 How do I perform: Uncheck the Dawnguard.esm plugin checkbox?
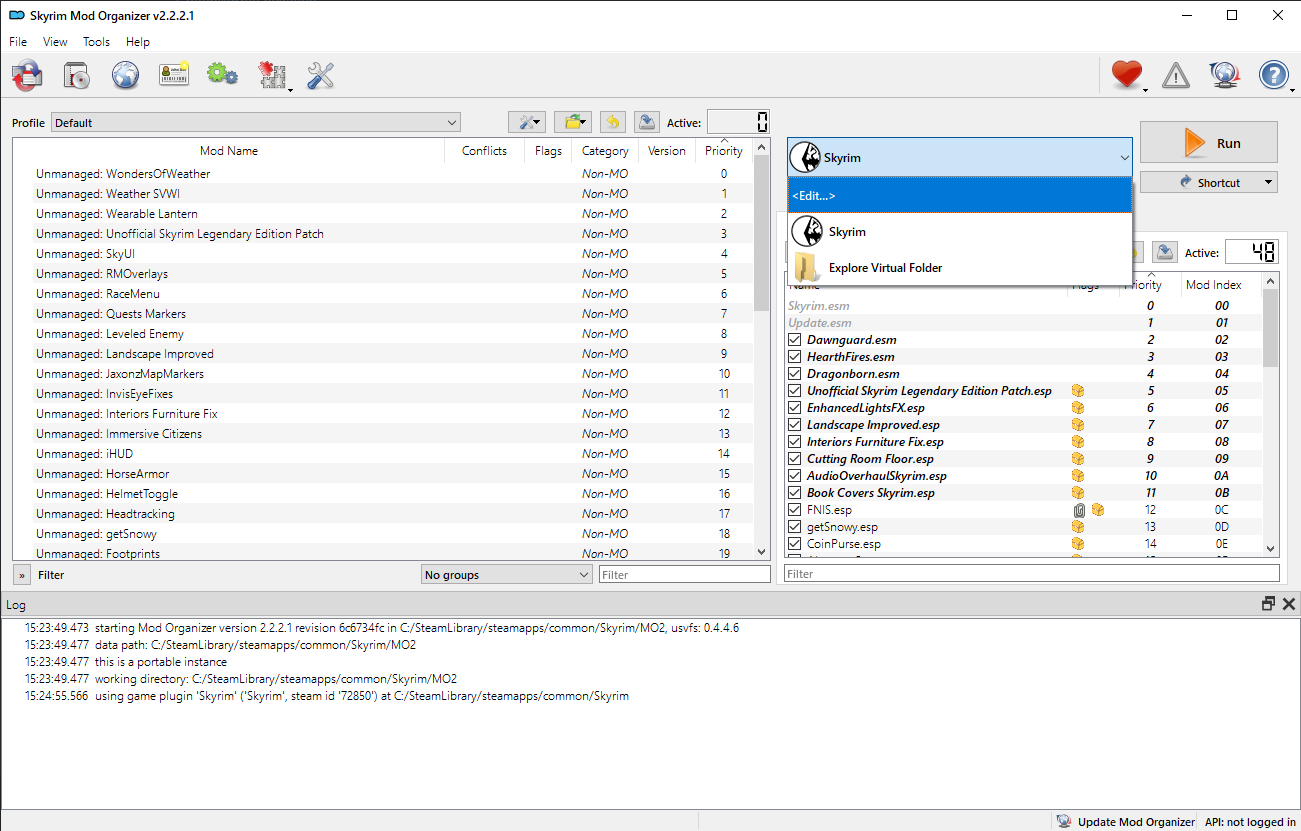tap(795, 340)
